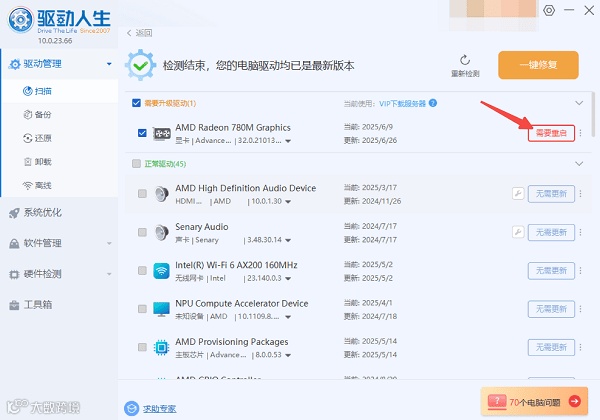
Task: Collapse the 驱动管理 sidebar menu arrow
Action: pyautogui.click(x=109, y=64)
